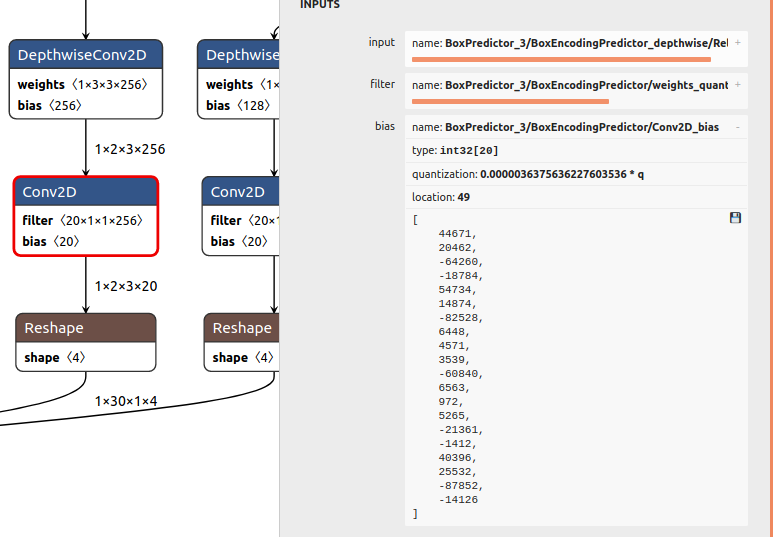Screen dimensions: 773x537
Task: Click shape 4 in left Reshape node
Action: pos(55,358)
